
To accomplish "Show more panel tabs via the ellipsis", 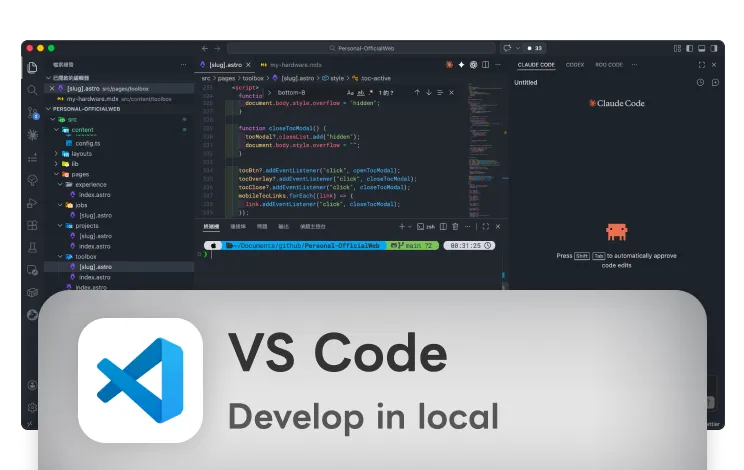I will [x=634, y=65].
